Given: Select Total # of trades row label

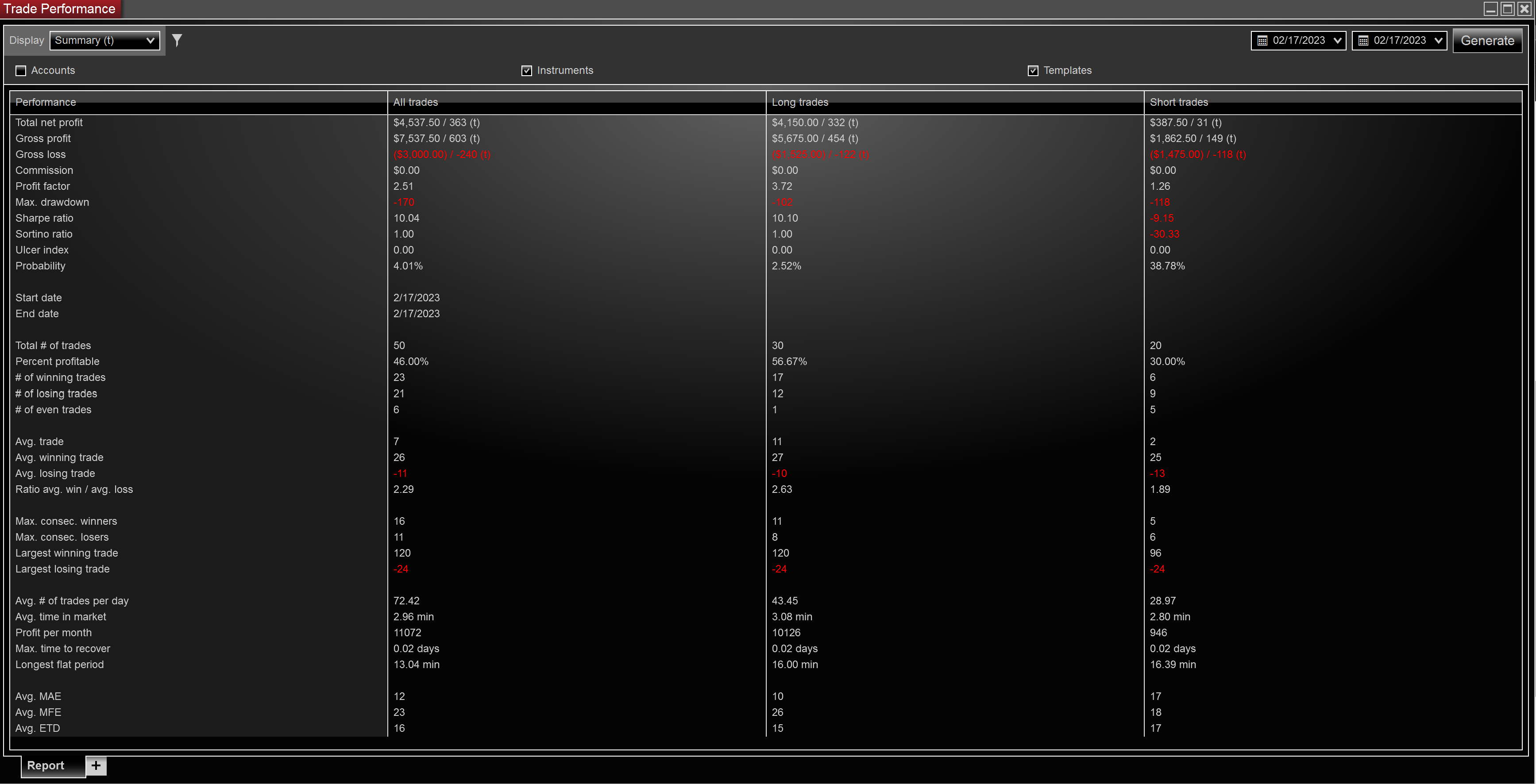Looking at the screenshot, I should pyautogui.click(x=53, y=345).
